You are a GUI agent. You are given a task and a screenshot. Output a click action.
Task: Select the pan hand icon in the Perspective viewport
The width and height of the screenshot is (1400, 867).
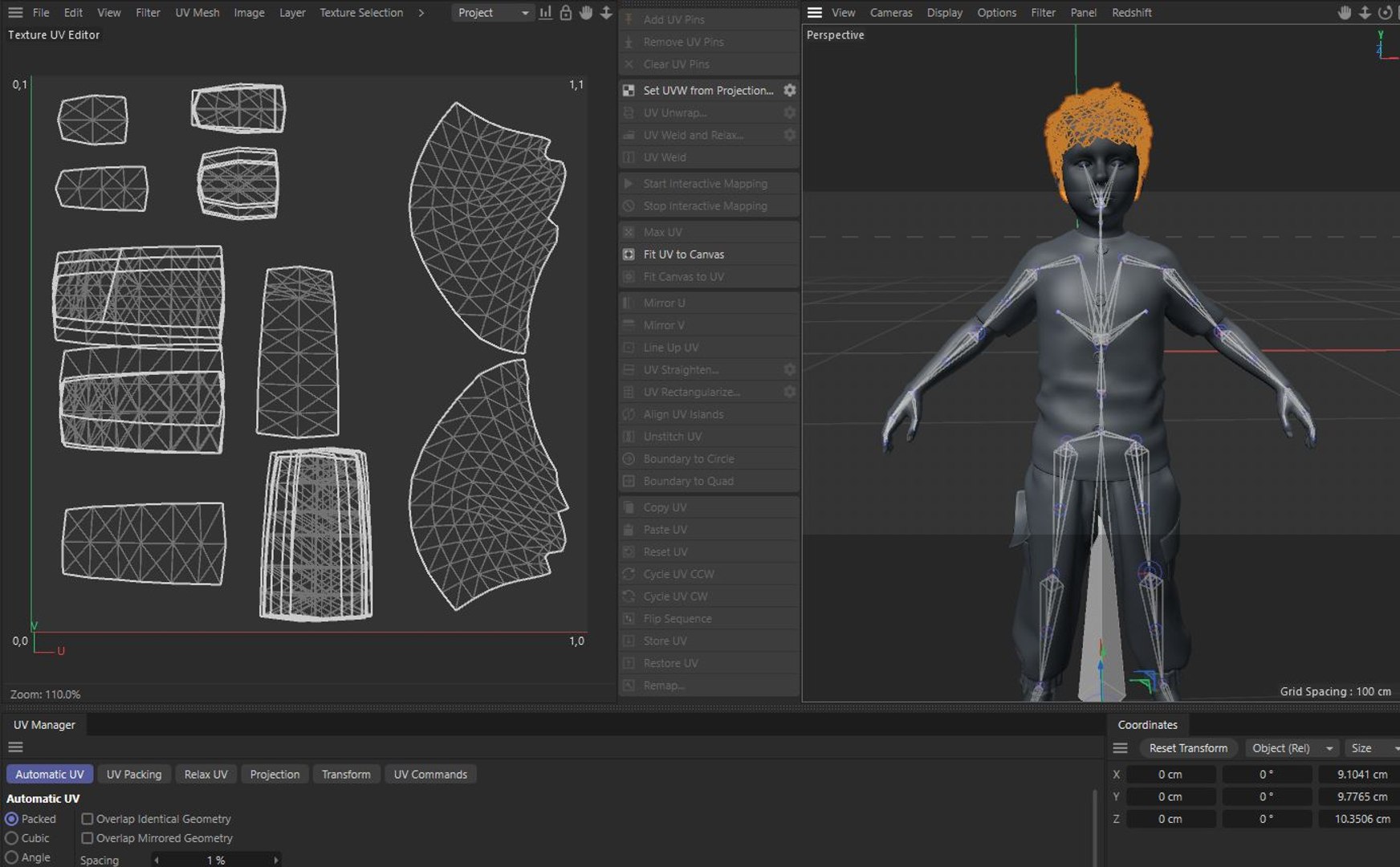click(x=1345, y=13)
